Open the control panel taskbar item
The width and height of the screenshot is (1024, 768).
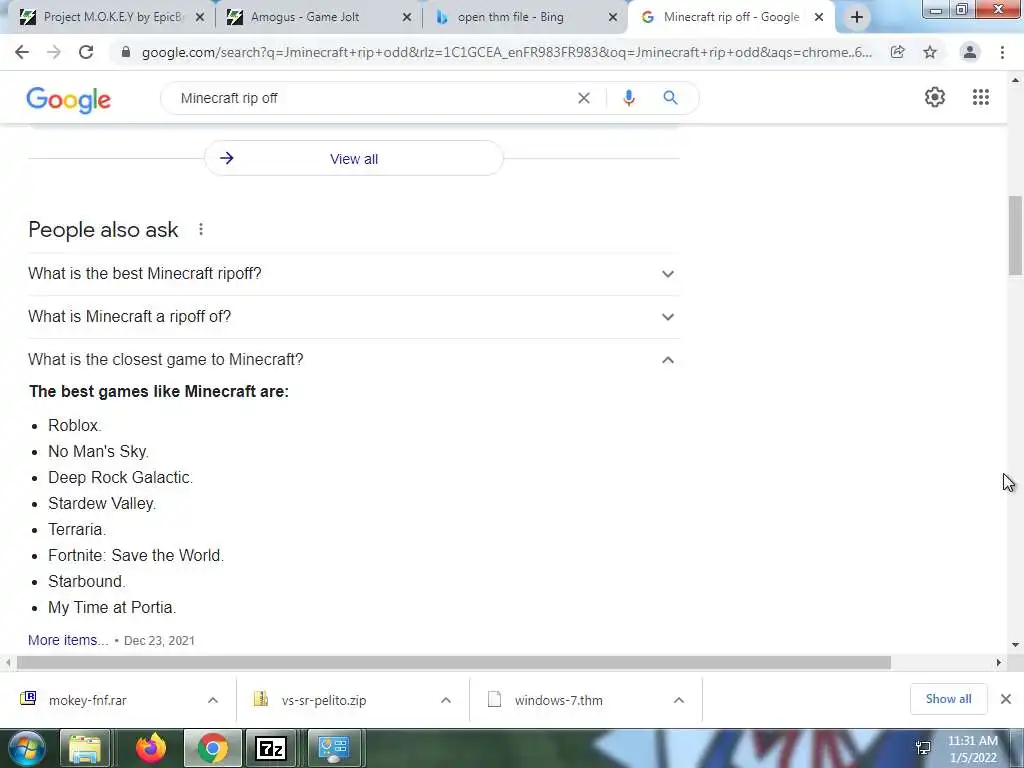pos(333,748)
